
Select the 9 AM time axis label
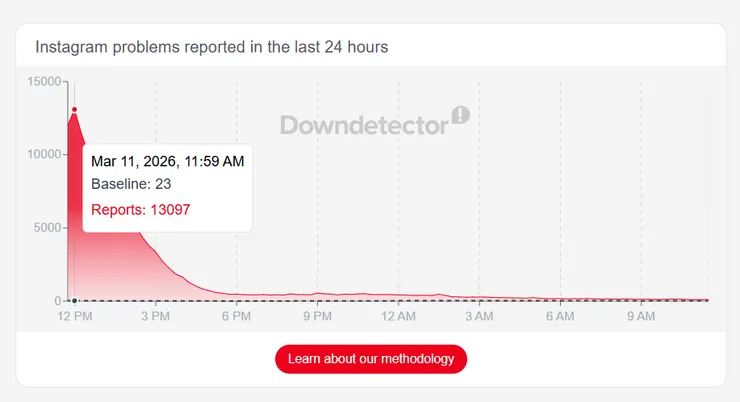point(641,317)
